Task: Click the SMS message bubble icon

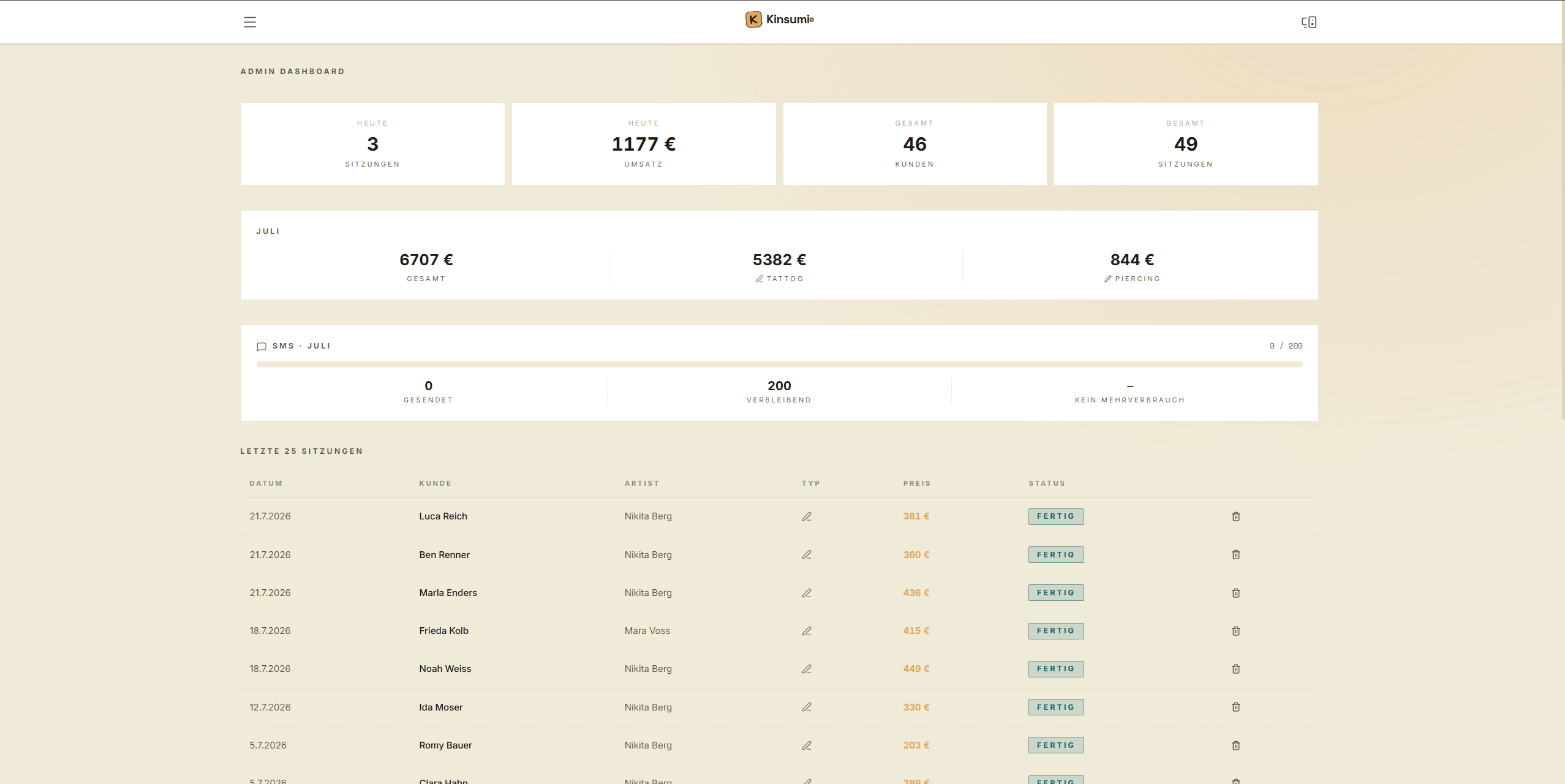Action: point(262,347)
